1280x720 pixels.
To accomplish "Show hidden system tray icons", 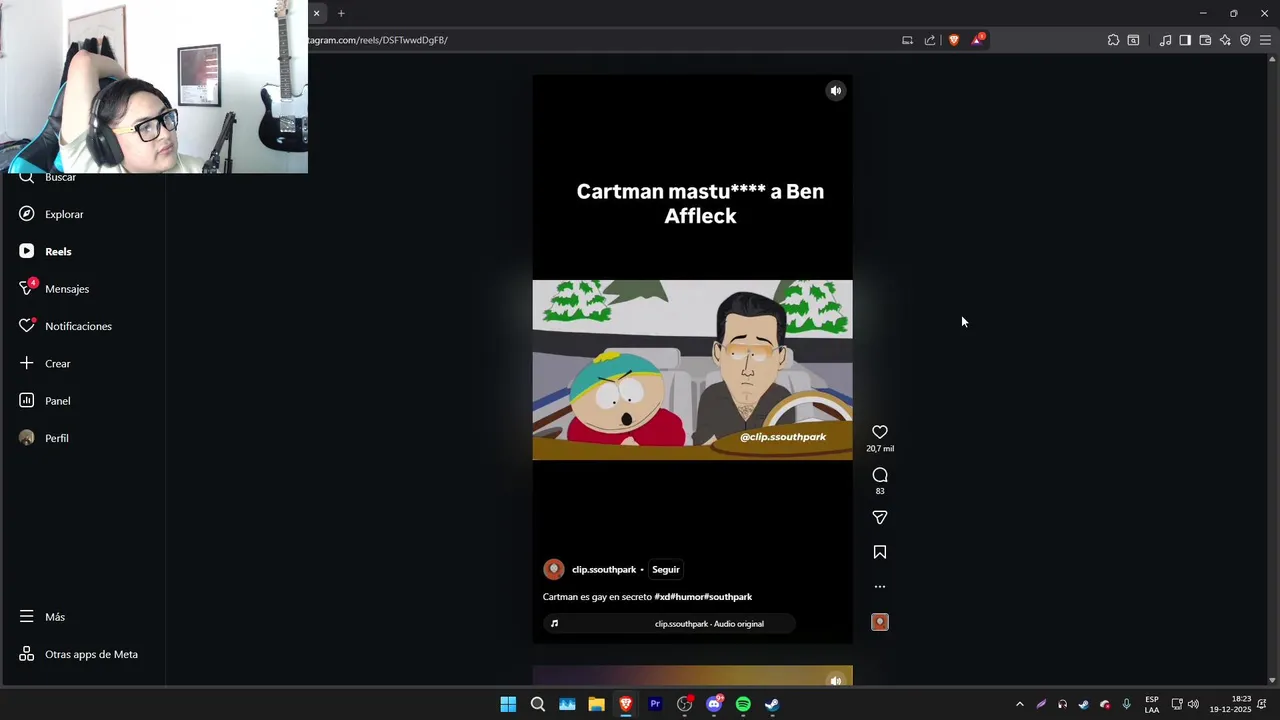I will coord(1019,704).
